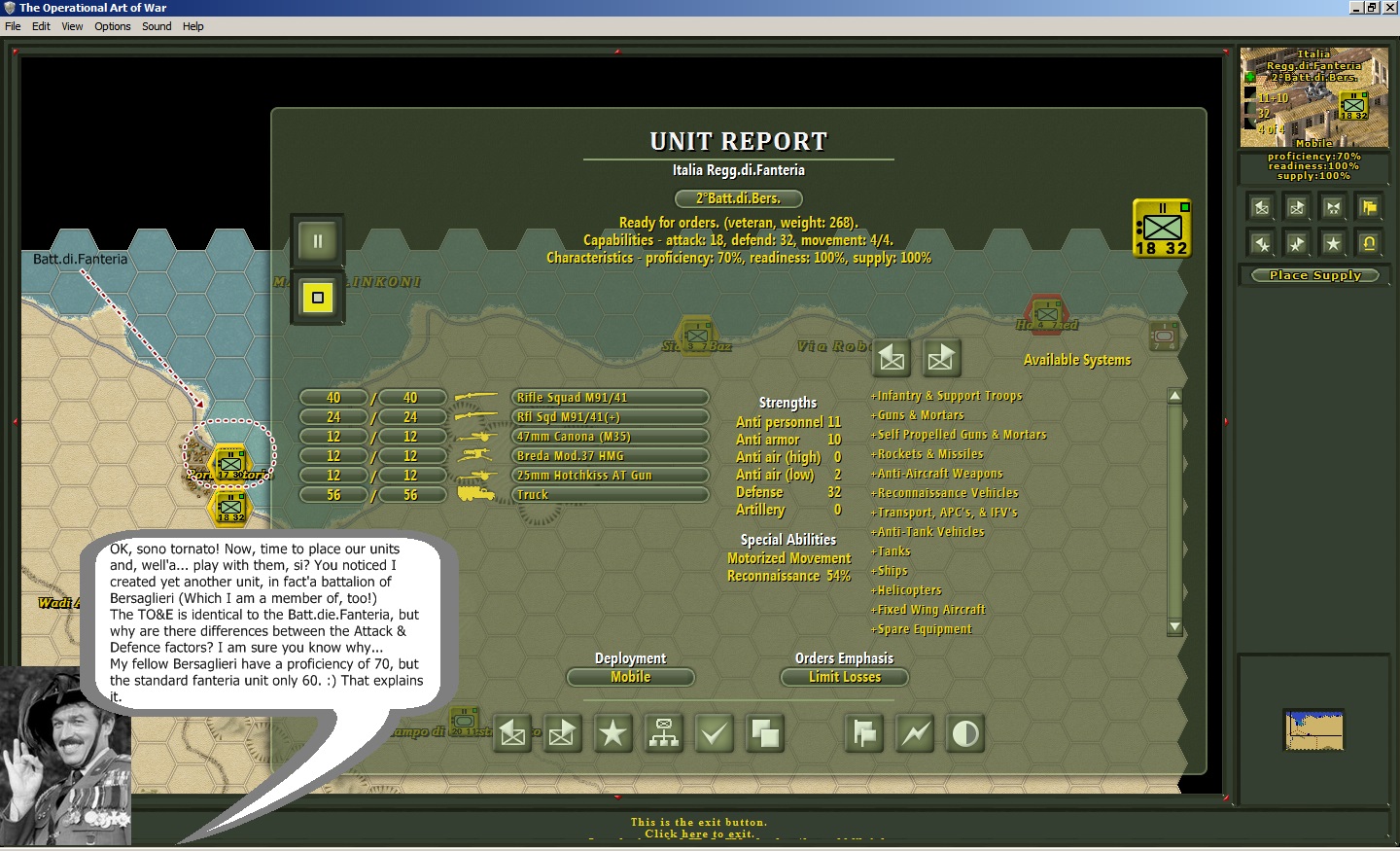Screen dimensions: 1400x851
Task: Click the minimap thumbnail
Action: click(1314, 730)
